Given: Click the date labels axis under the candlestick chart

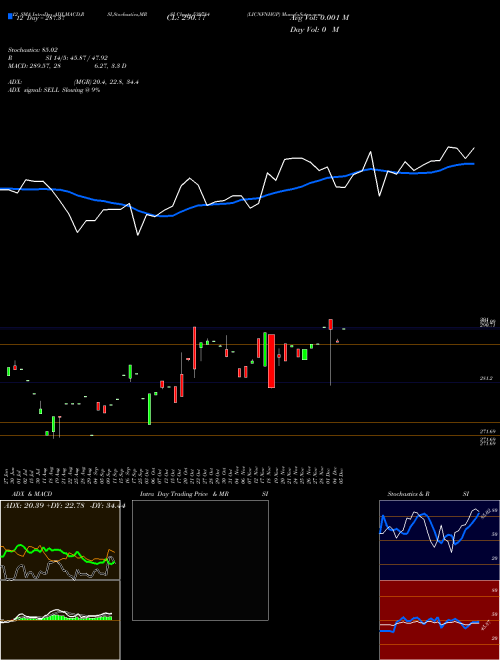Looking at the screenshot, I should [x=173, y=476].
